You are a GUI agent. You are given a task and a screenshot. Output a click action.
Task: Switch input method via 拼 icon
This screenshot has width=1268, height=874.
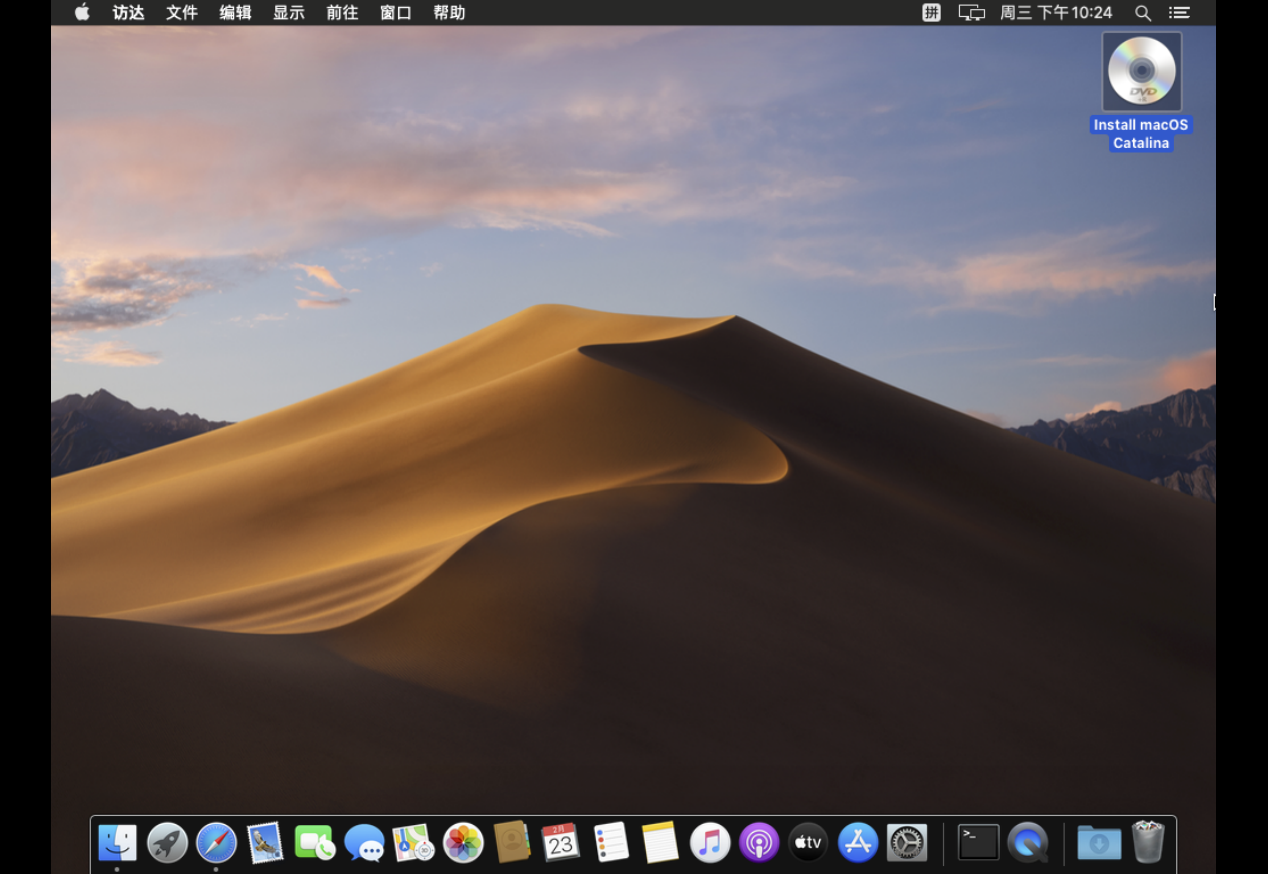coord(931,13)
